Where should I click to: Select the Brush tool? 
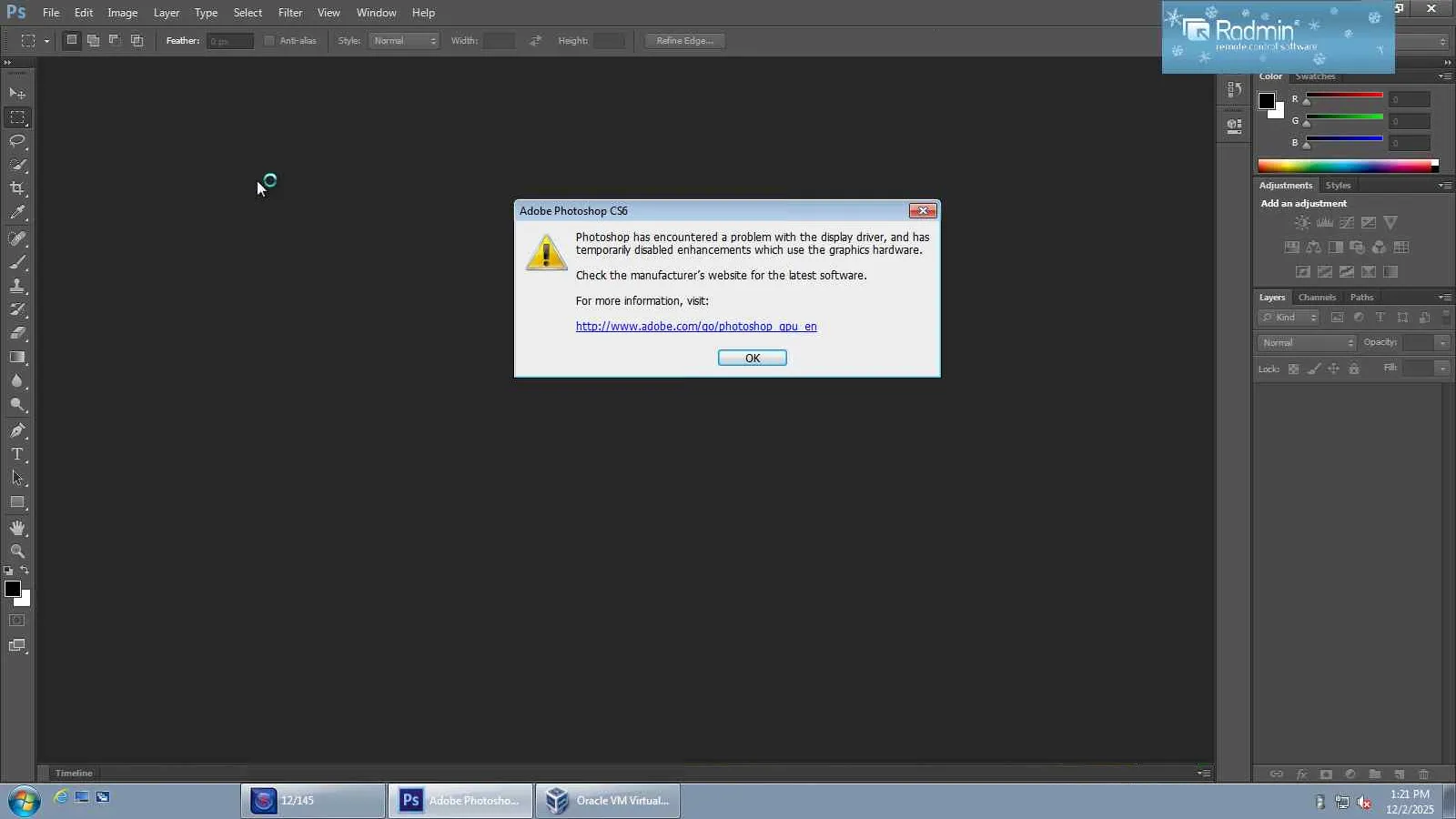[17, 262]
